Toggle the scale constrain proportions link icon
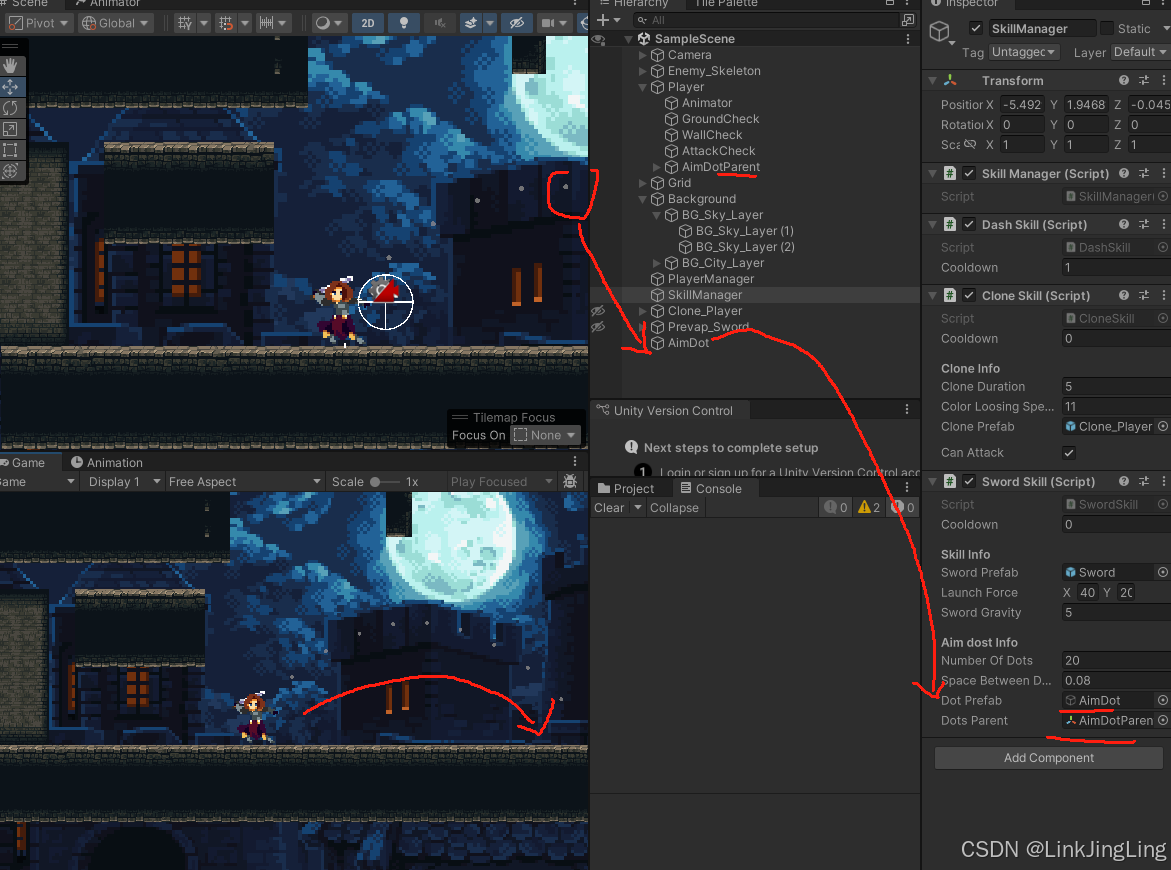1171x870 pixels. 970,144
